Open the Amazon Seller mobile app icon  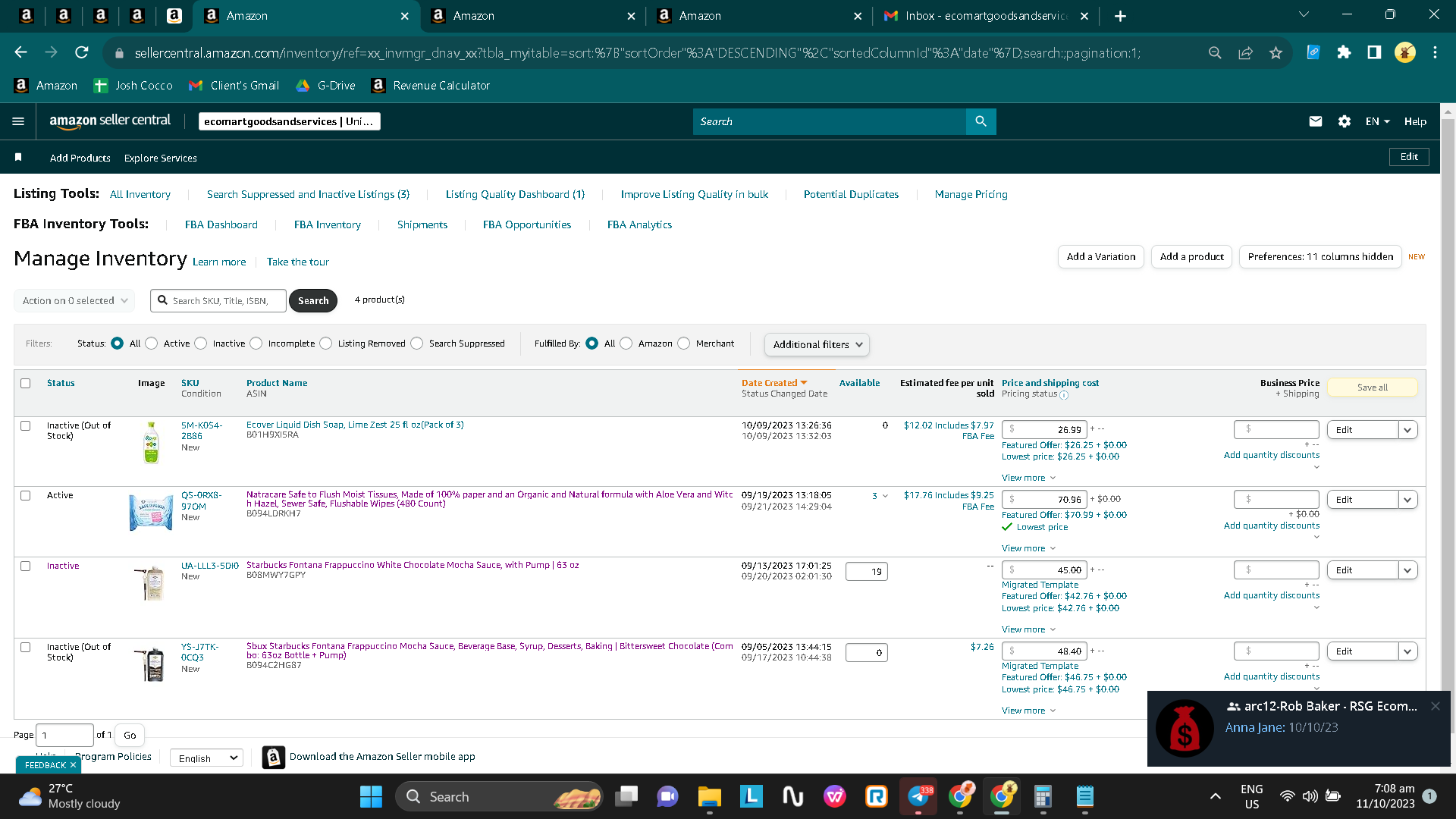pos(273,757)
